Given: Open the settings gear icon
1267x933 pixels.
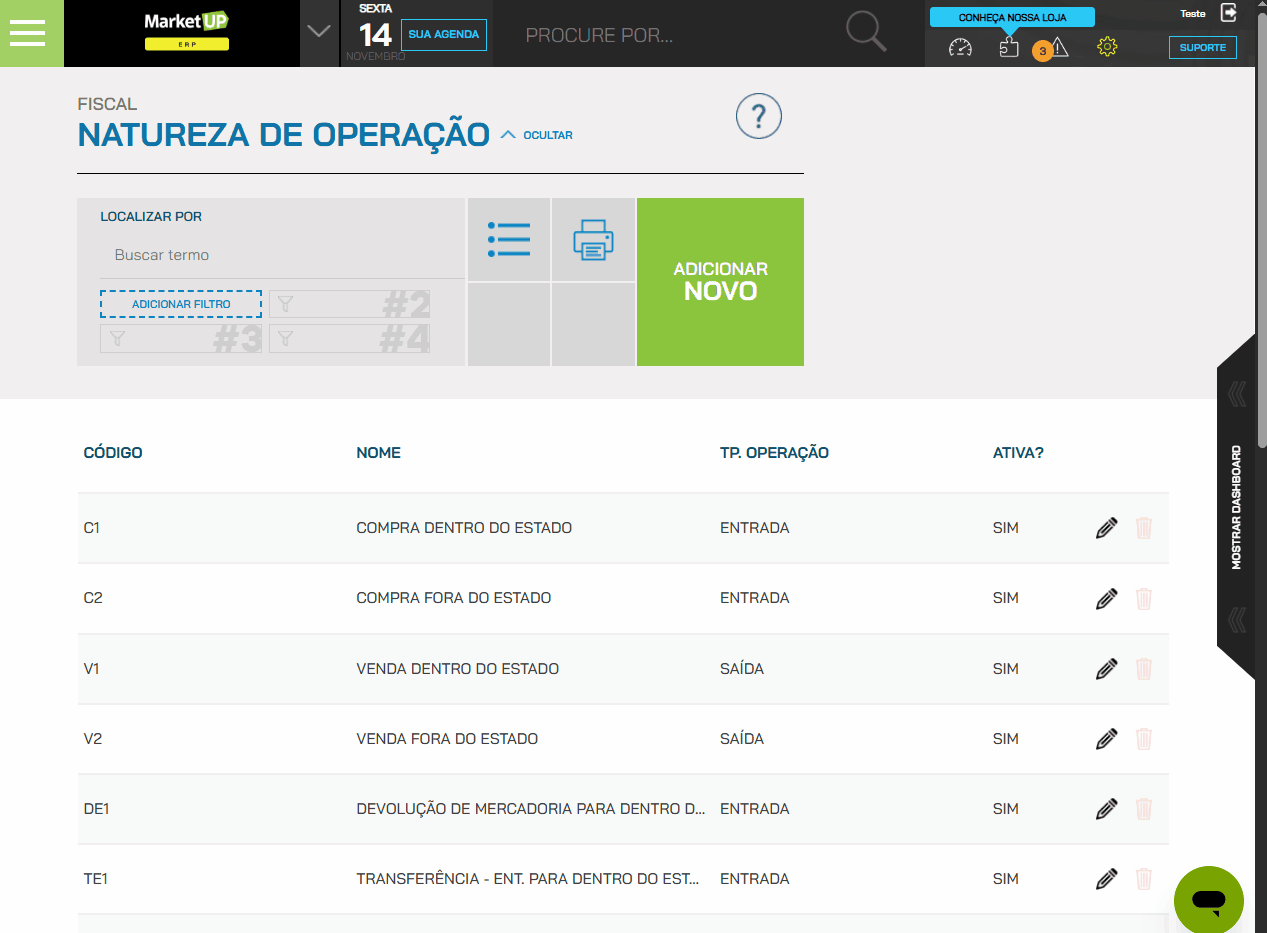Looking at the screenshot, I should 1107,47.
